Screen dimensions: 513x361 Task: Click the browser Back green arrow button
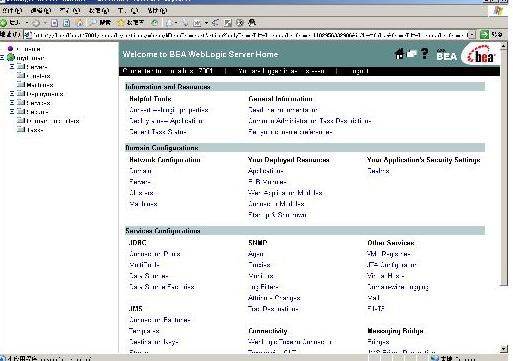pyautogui.click(x=4, y=23)
